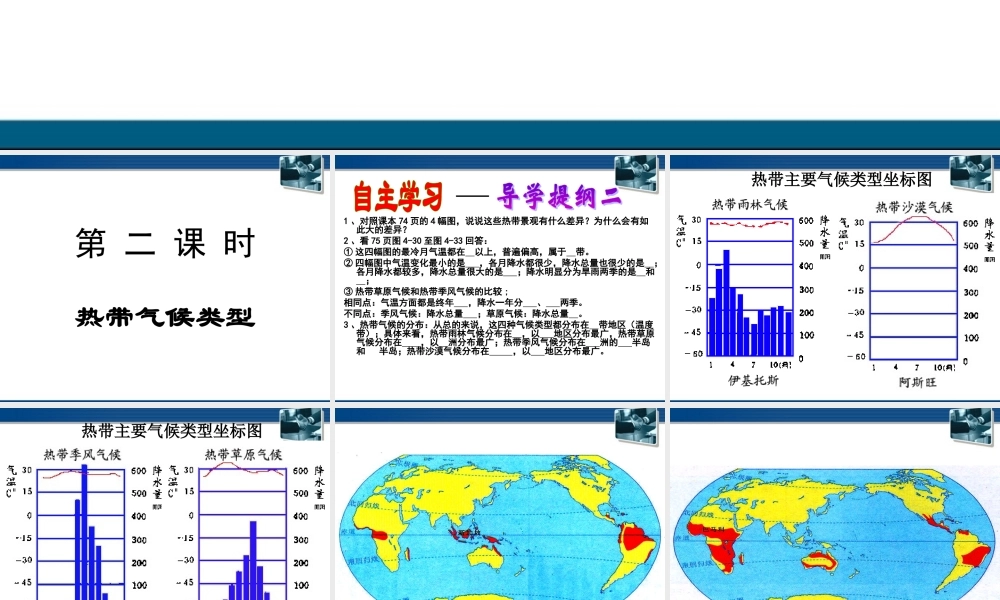Click the microscope logo on the 伊基托斯 chart slide
Viewport: 1000px width, 600px height.
click(x=971, y=173)
